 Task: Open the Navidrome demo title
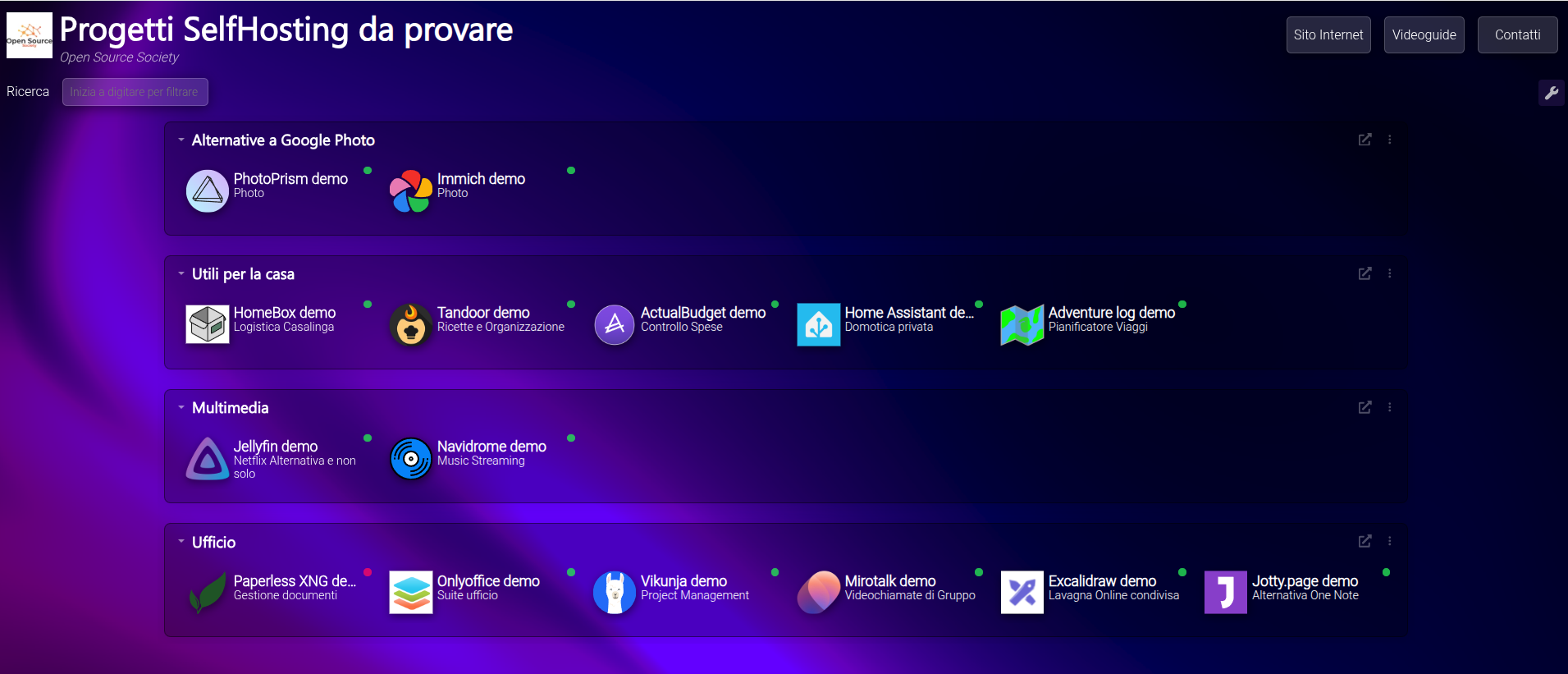(x=491, y=446)
